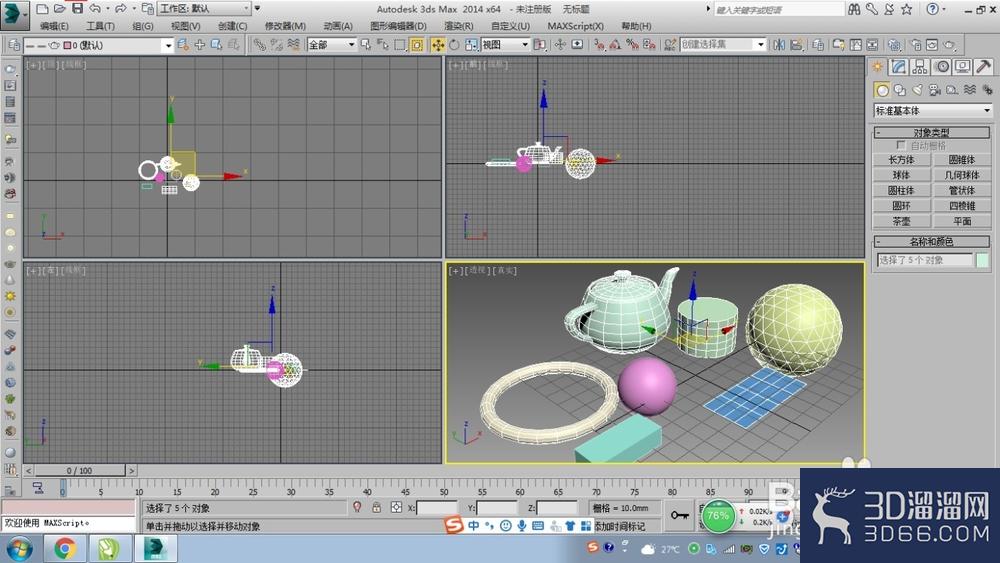Viewport: 1000px width, 563px height.
Task: Select the Bind to Space Warp tool
Action: coord(293,45)
